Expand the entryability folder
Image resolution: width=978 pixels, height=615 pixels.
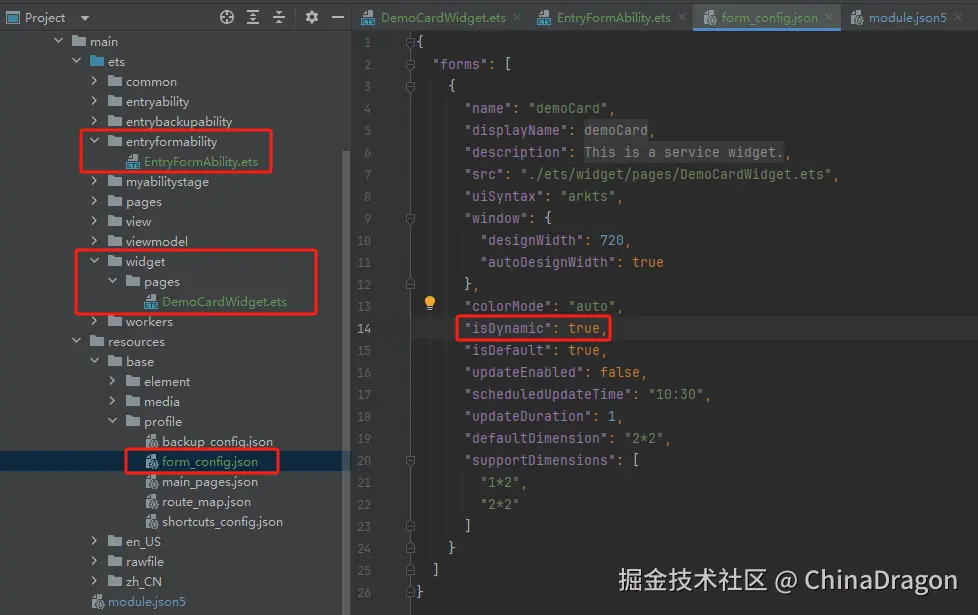[x=94, y=100]
